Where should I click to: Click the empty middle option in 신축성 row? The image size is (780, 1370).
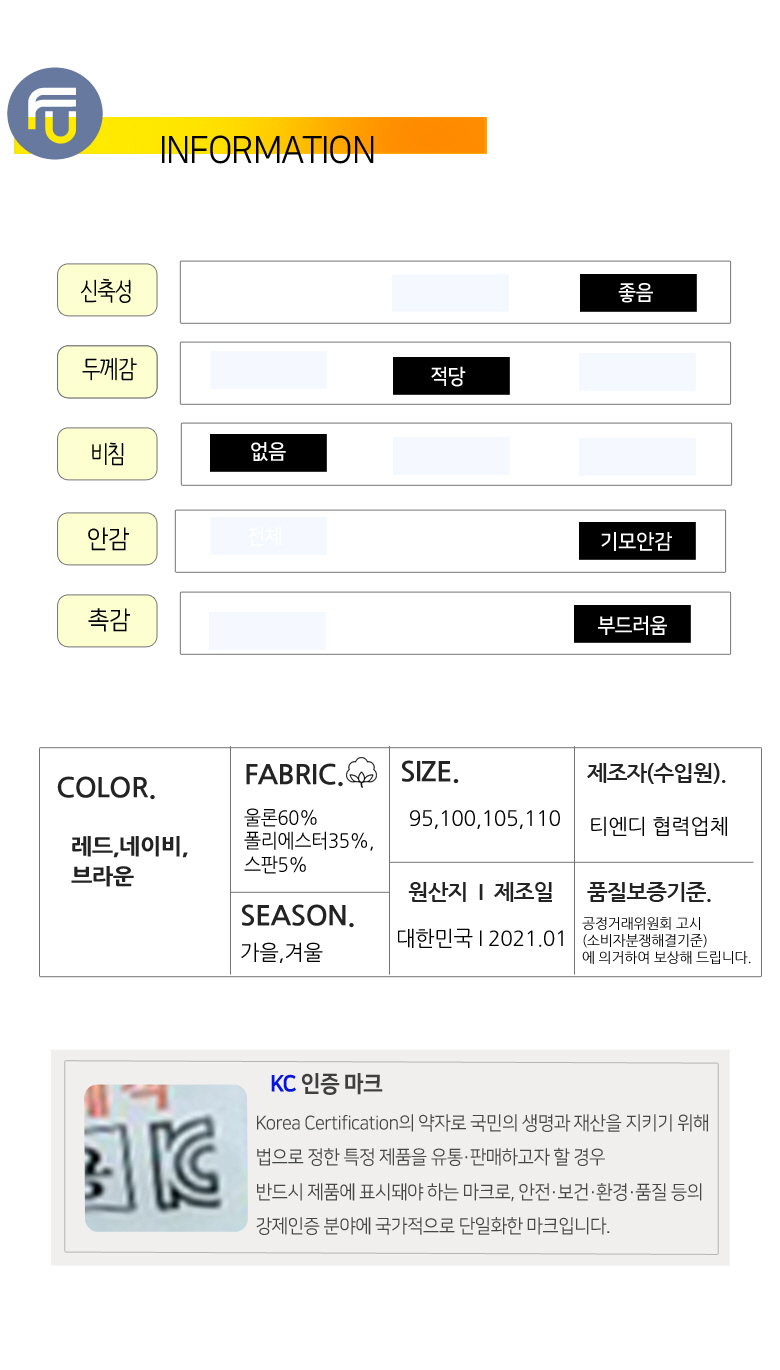450,293
